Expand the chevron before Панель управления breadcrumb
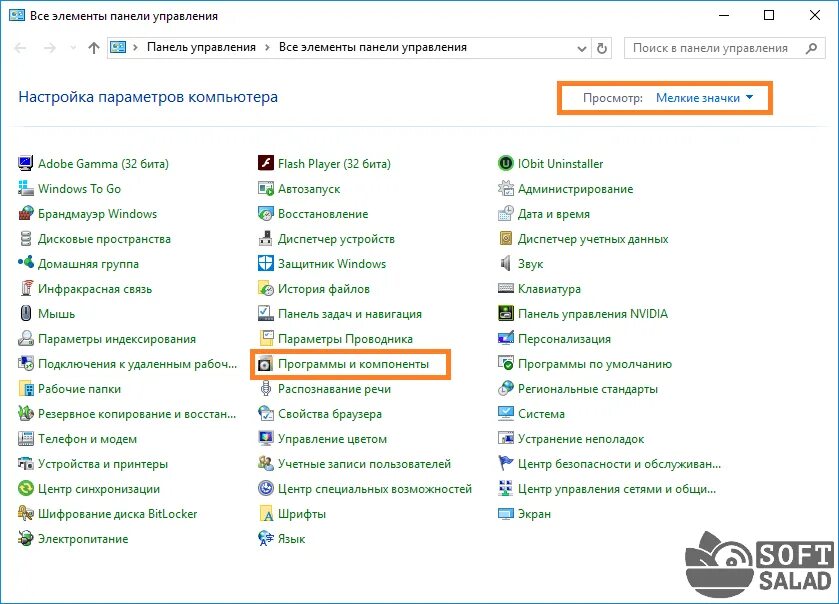Image resolution: width=839 pixels, height=604 pixels. [x=135, y=48]
